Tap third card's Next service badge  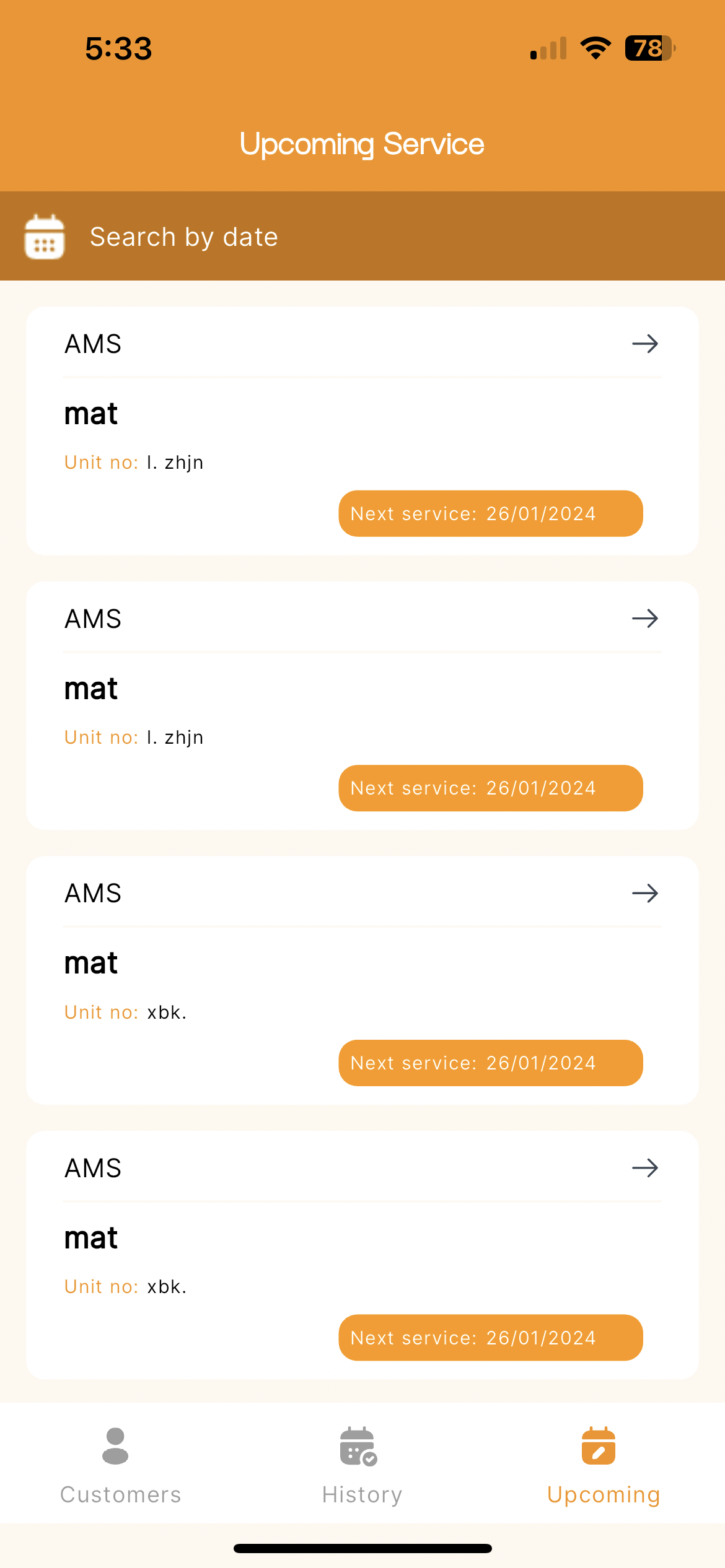490,1063
